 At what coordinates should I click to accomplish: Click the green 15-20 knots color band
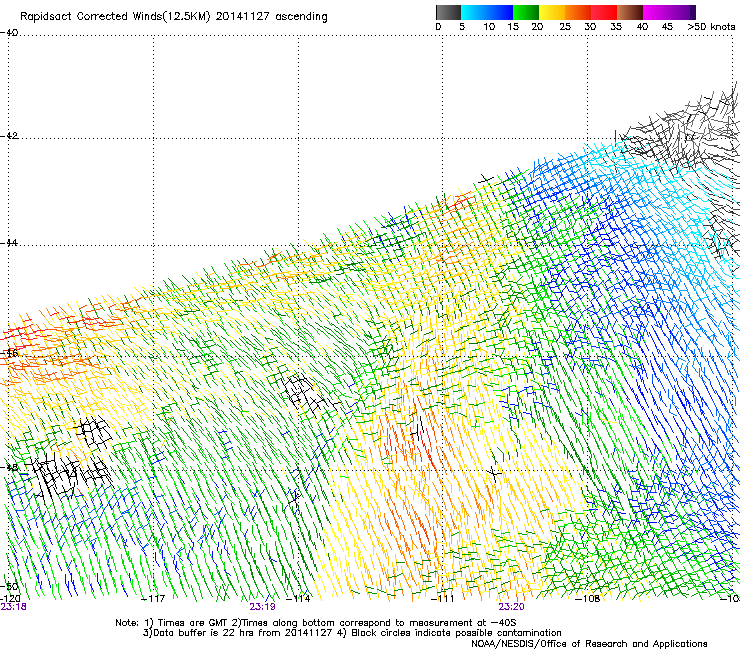[526, 12]
